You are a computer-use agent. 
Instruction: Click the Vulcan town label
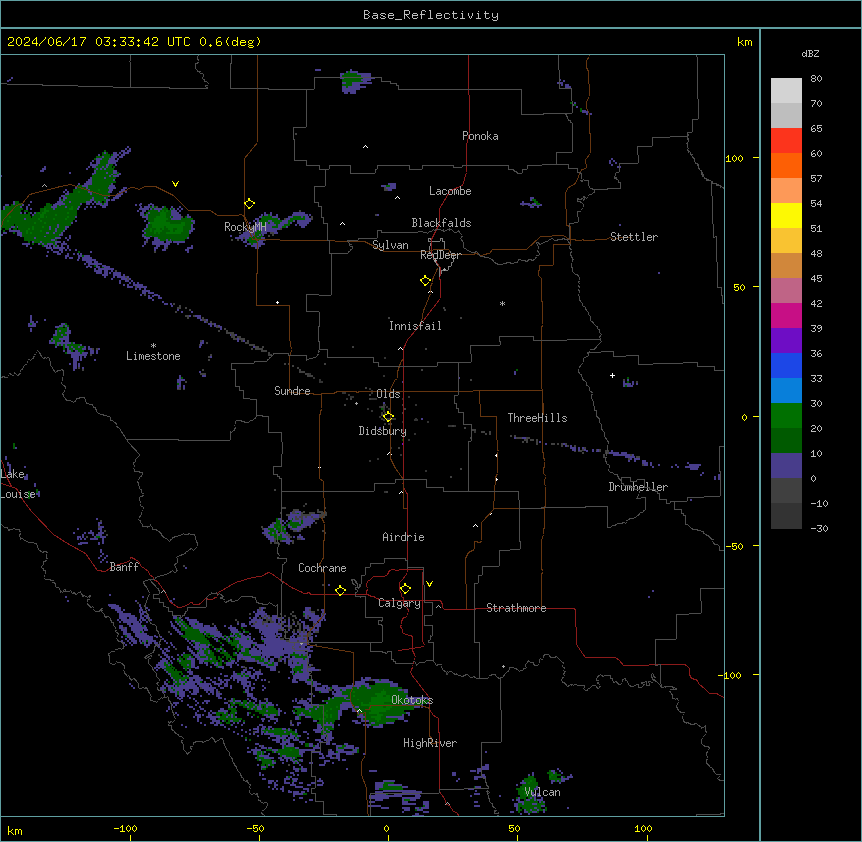point(542,792)
